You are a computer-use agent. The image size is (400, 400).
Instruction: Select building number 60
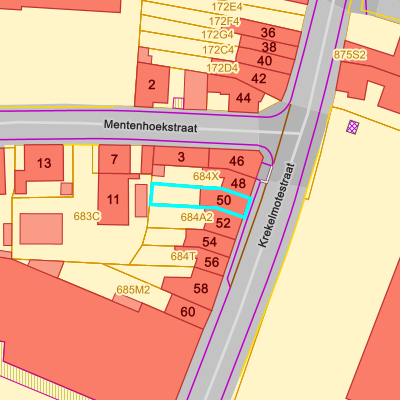pyautogui.click(x=188, y=312)
